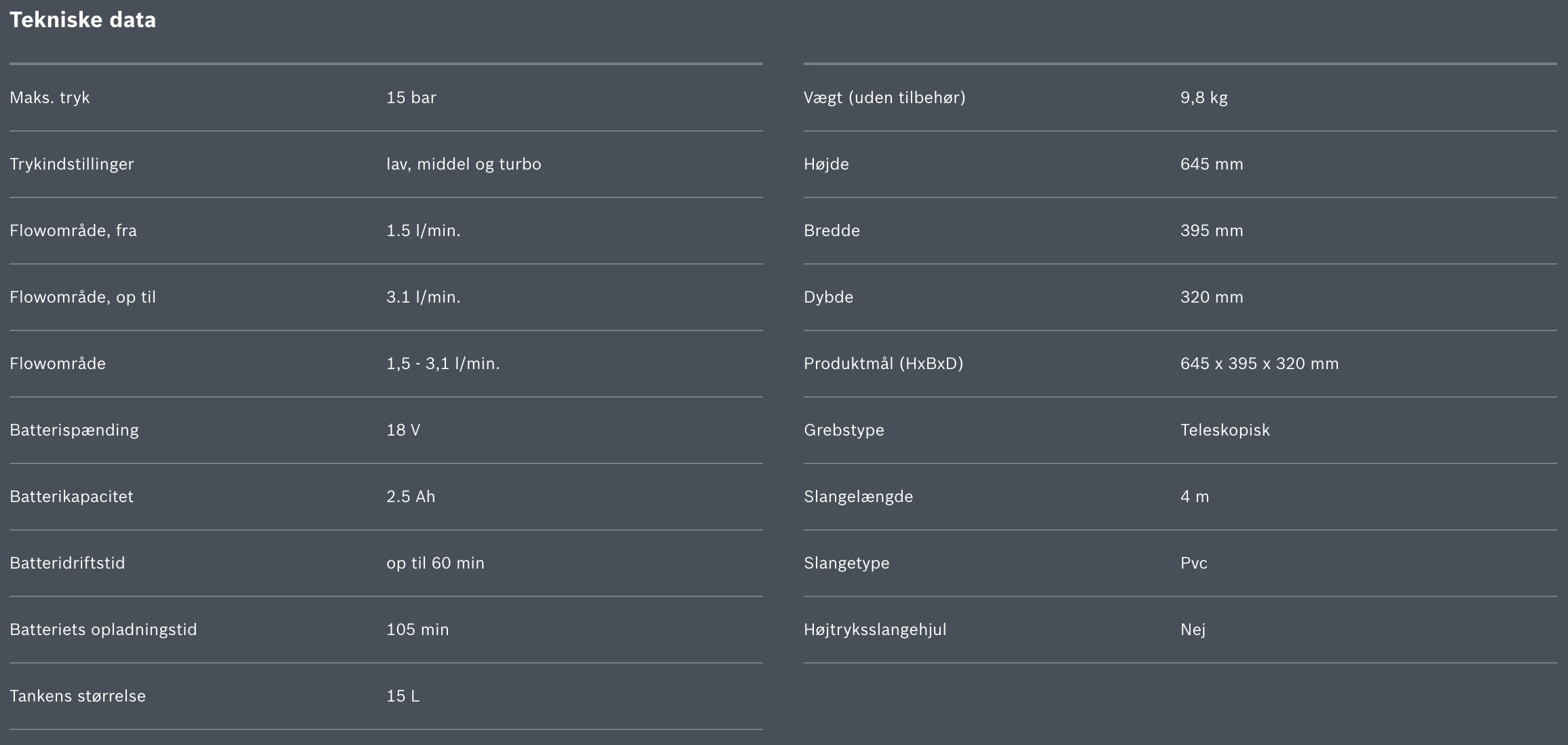Viewport: 1568px width, 745px height.
Task: Click the "1,5 - 3,1 l/min." value
Action: [x=443, y=364]
